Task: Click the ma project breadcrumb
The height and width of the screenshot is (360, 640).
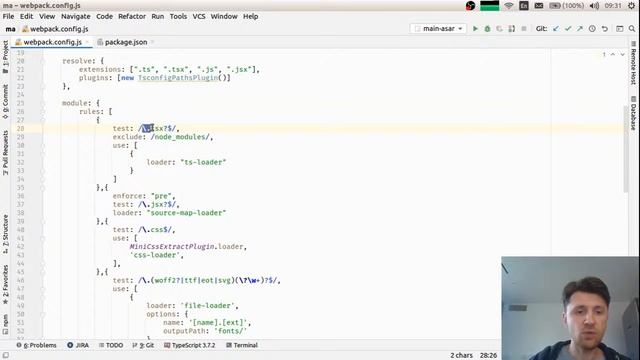Action: point(11,29)
